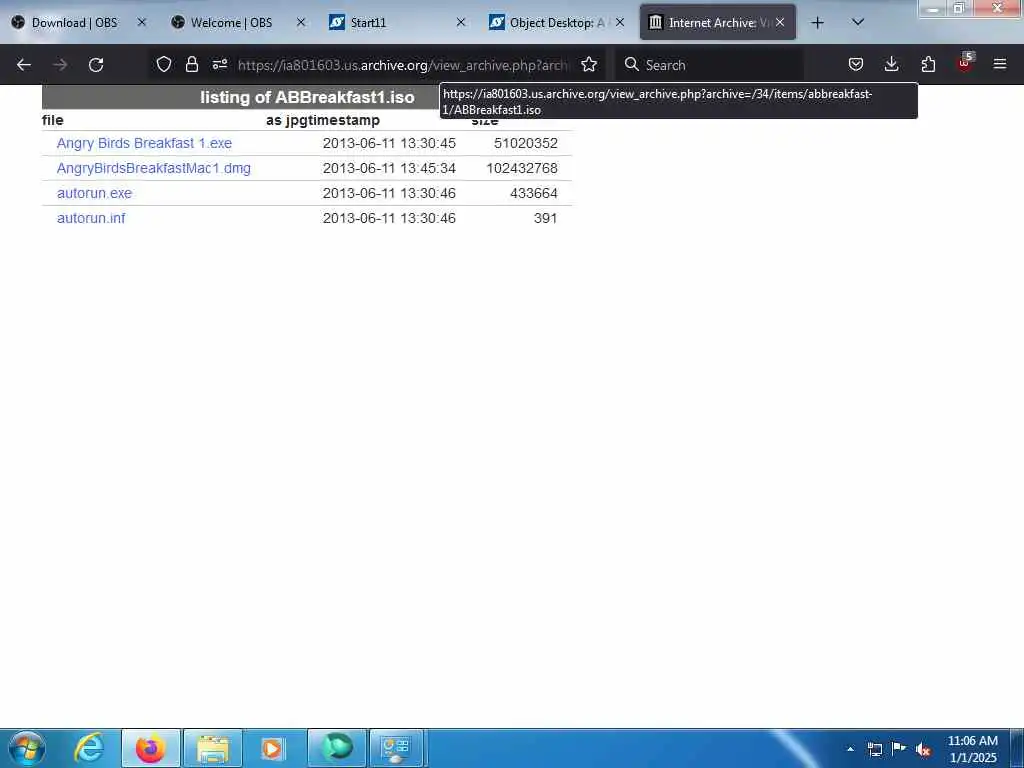Open the autorun.inf file link

click(x=91, y=218)
